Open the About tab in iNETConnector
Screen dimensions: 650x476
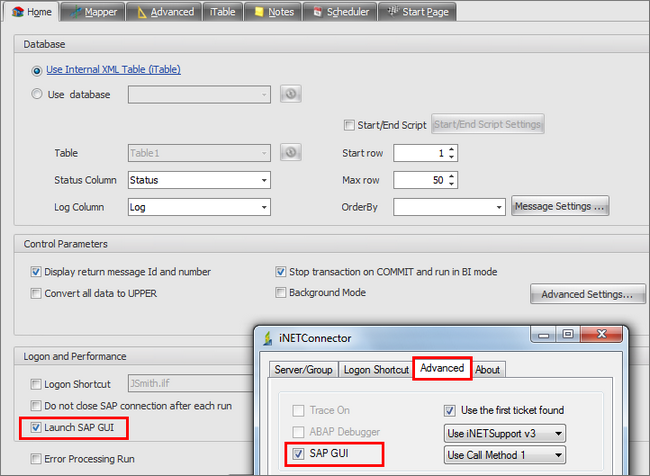488,369
